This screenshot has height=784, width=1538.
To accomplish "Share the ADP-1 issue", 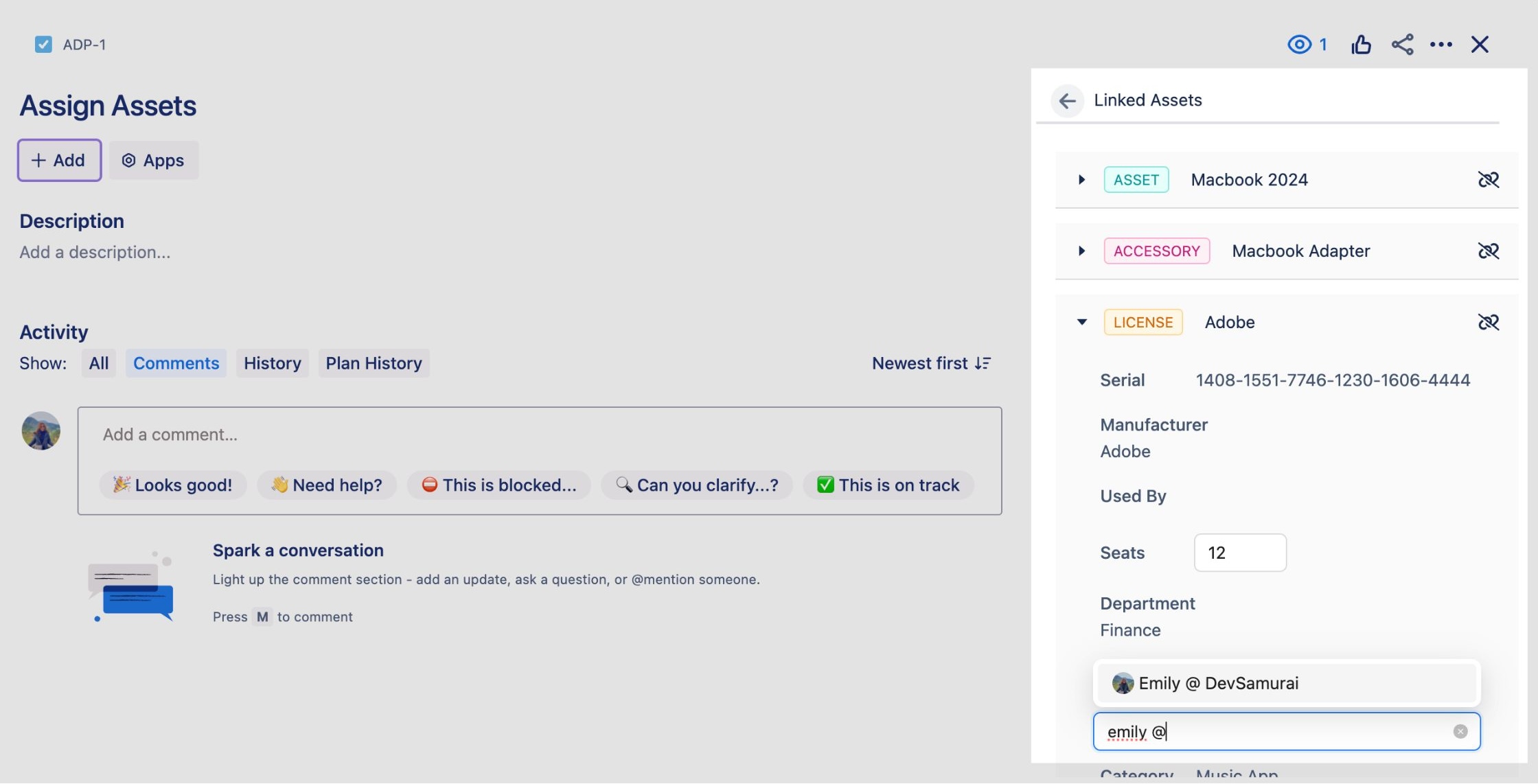I will 1403,44.
